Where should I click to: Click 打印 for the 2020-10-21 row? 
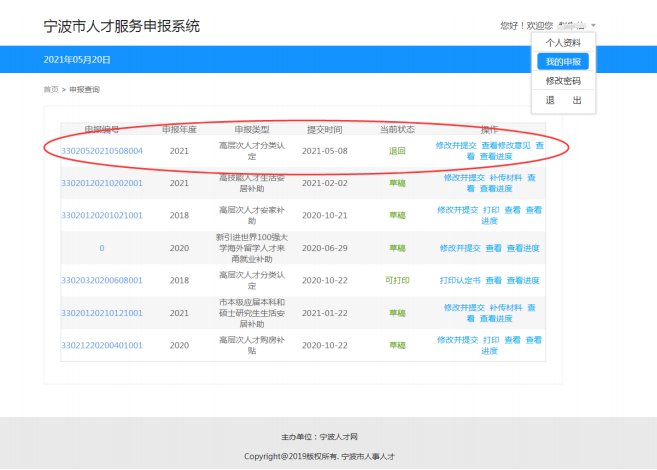coord(491,210)
